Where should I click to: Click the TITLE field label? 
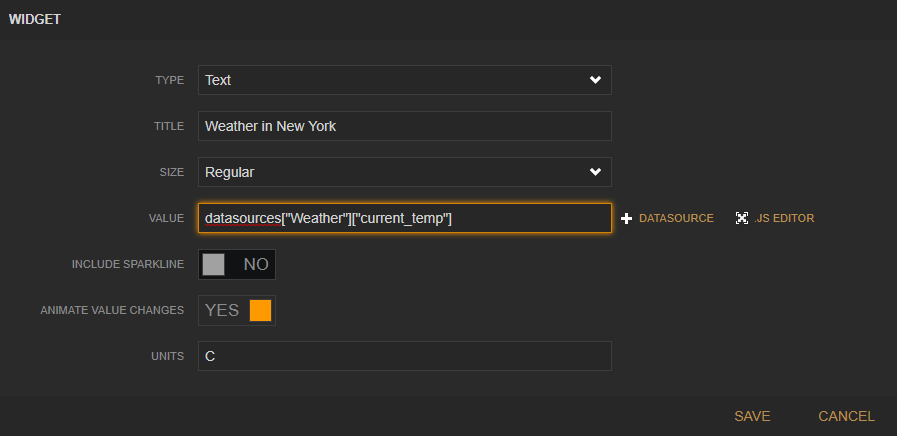[169, 126]
